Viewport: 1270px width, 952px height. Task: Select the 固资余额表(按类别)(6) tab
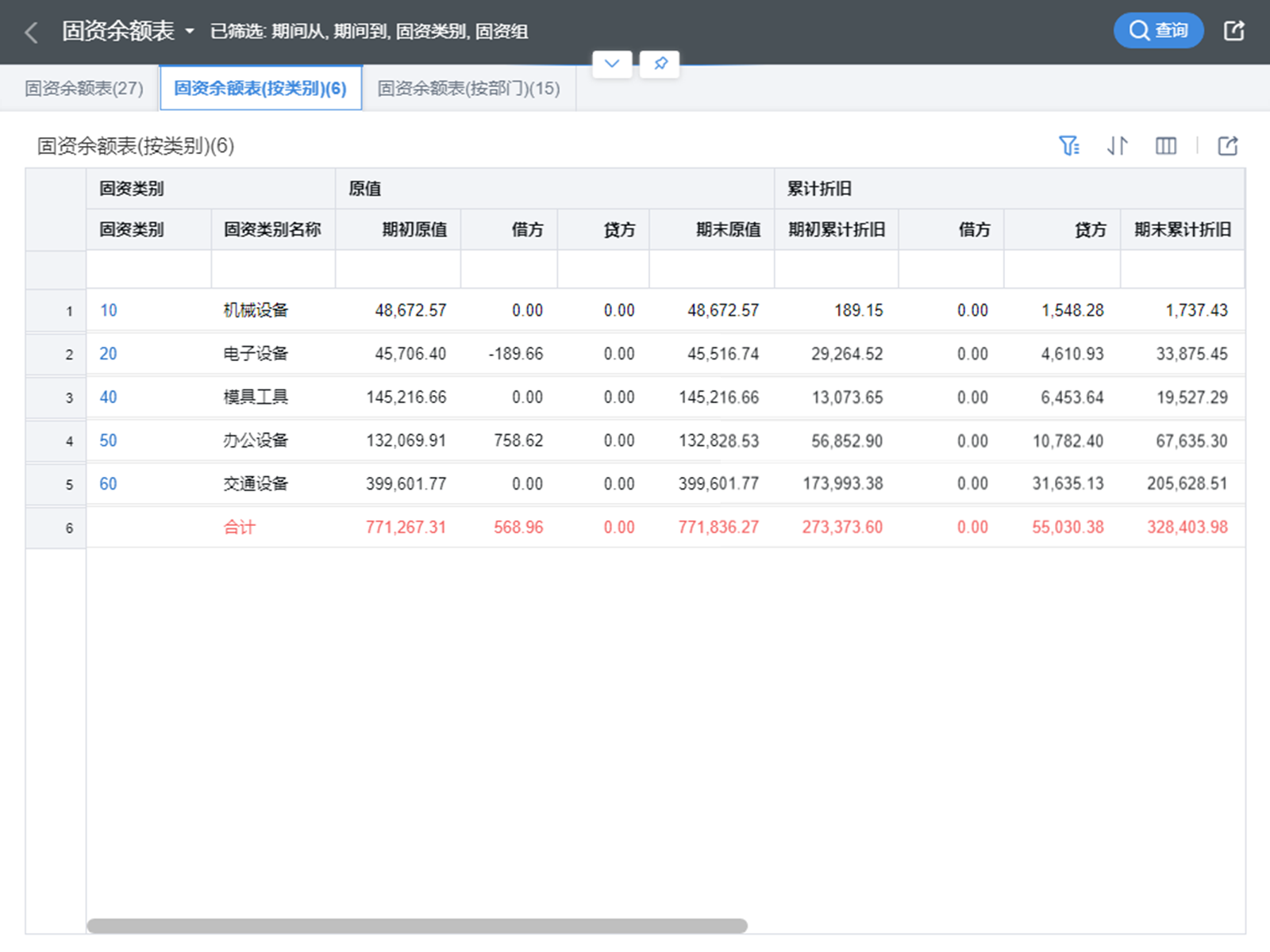(260, 88)
